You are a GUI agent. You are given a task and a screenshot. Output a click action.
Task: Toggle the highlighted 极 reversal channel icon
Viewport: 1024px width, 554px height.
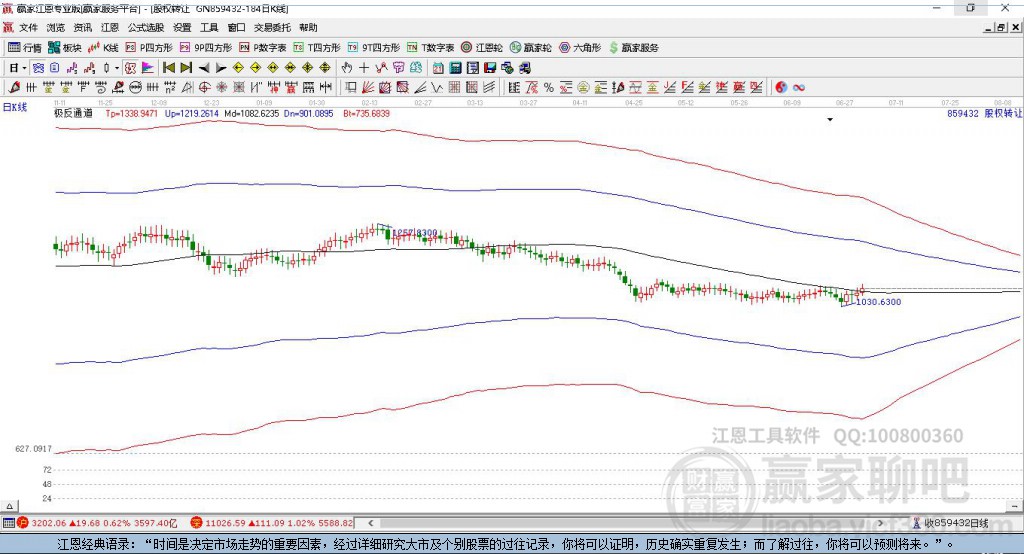[x=131, y=68]
